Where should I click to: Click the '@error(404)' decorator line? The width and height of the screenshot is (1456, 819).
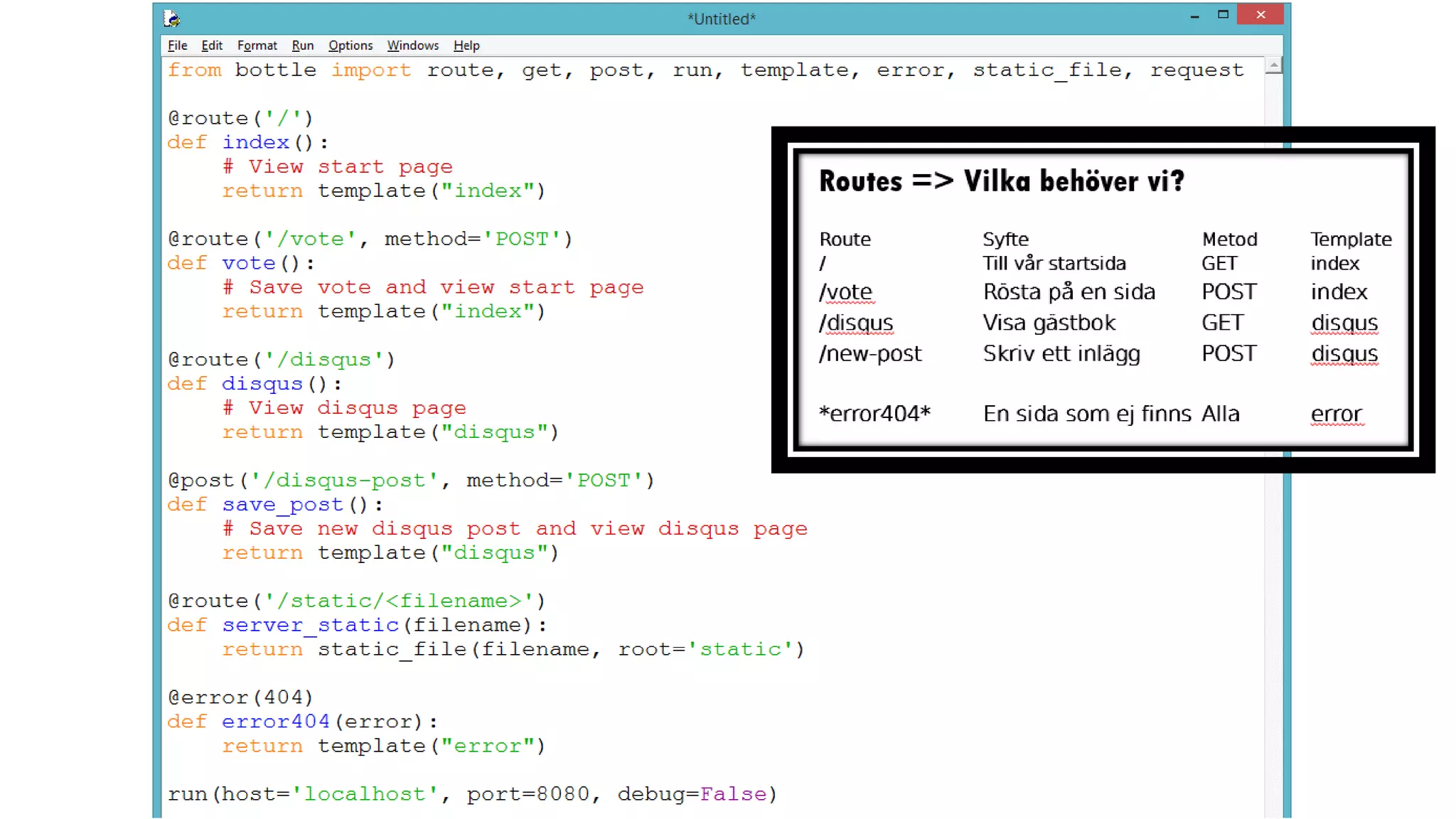tap(240, 697)
